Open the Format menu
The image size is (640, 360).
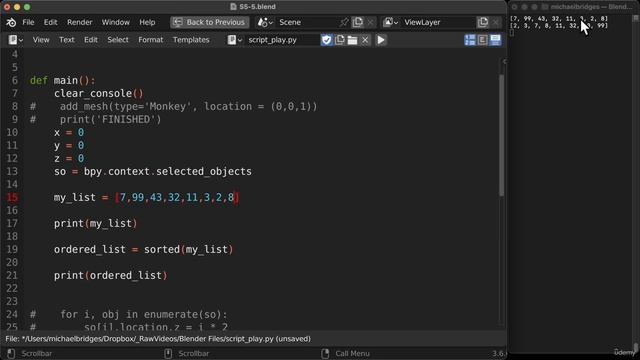click(150, 40)
